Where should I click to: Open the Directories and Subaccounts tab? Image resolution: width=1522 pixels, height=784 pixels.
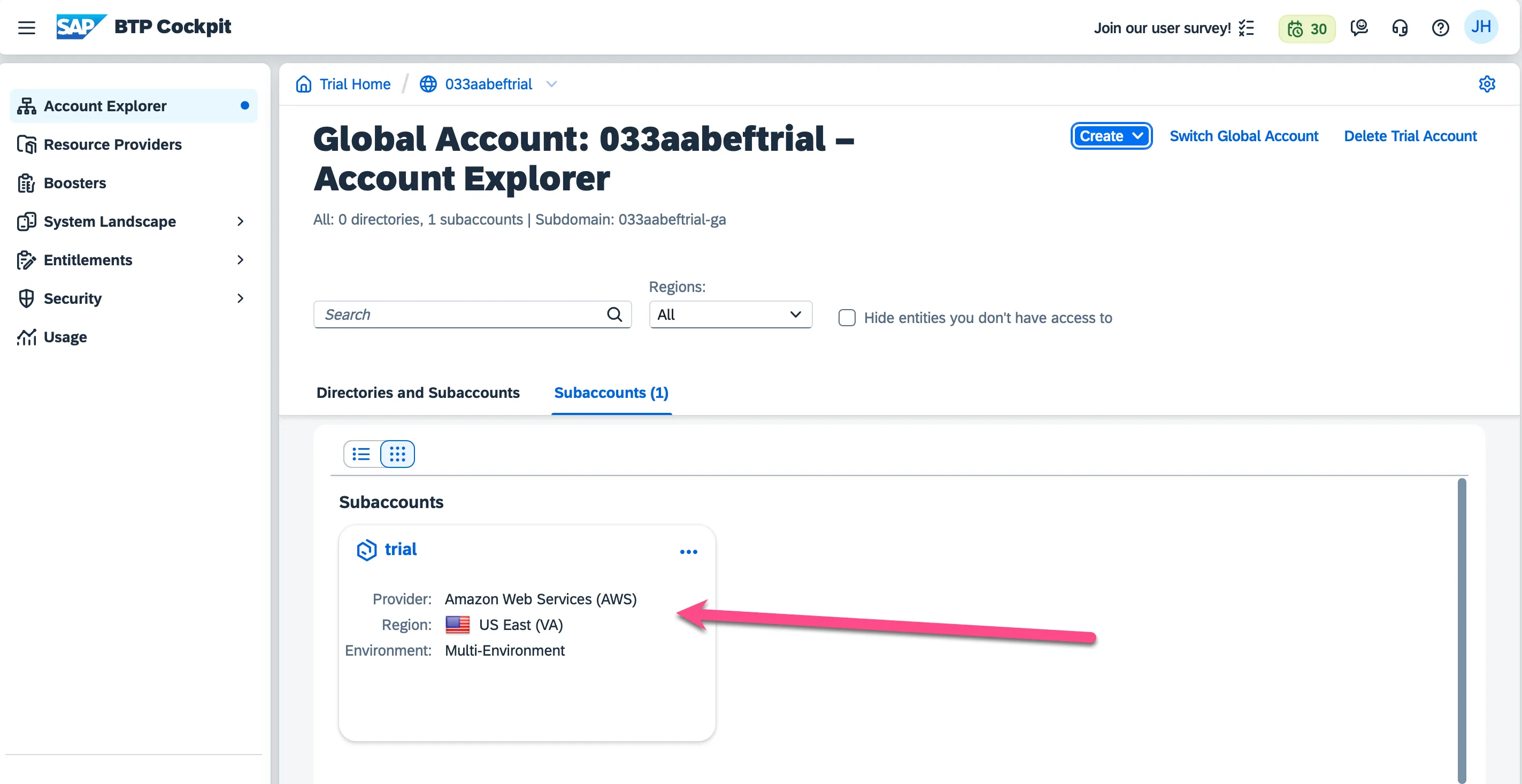(x=418, y=393)
